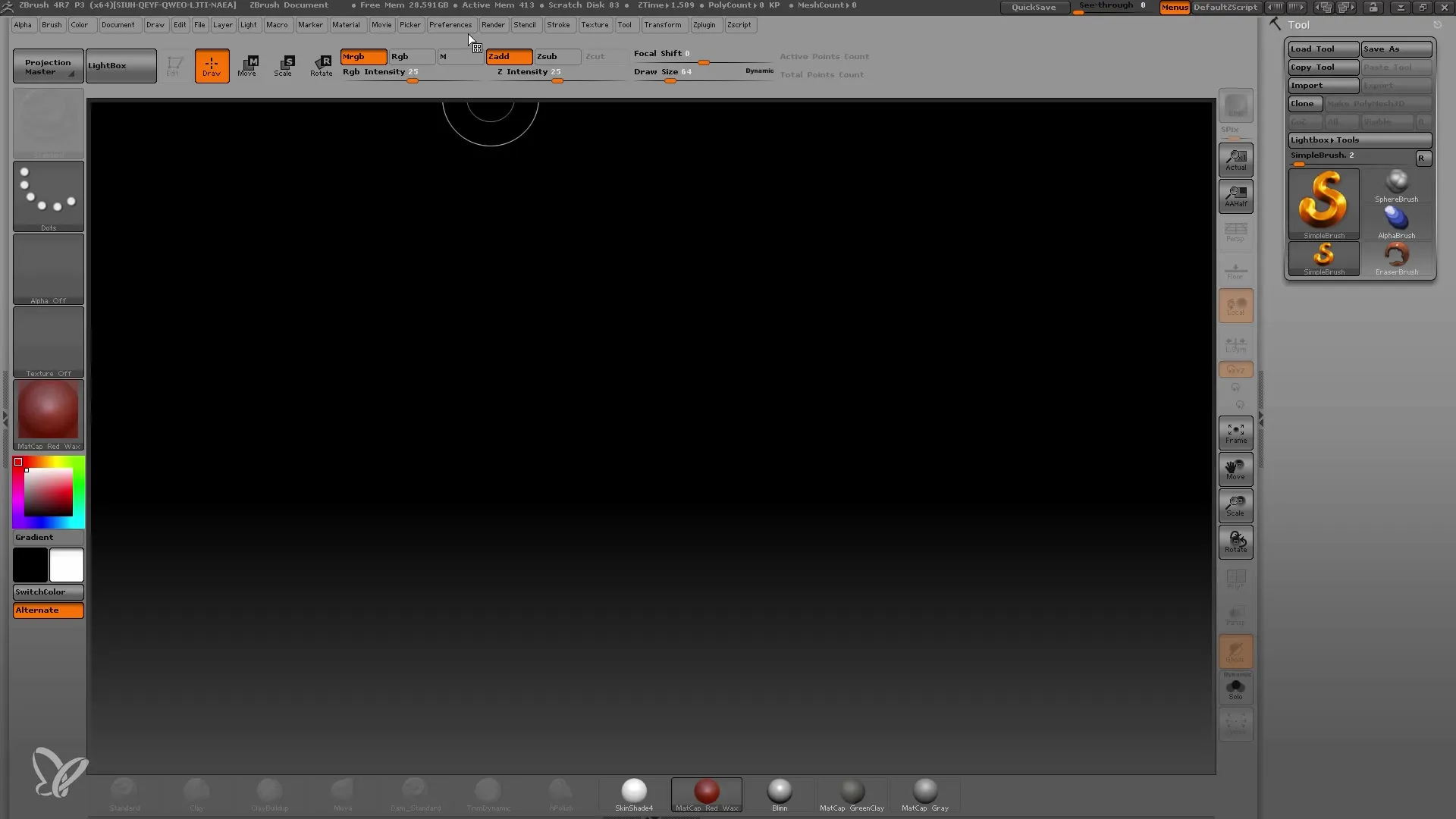Open the Tool menu in menu bar
Viewport: 1456px width, 819px height.
[x=625, y=24]
